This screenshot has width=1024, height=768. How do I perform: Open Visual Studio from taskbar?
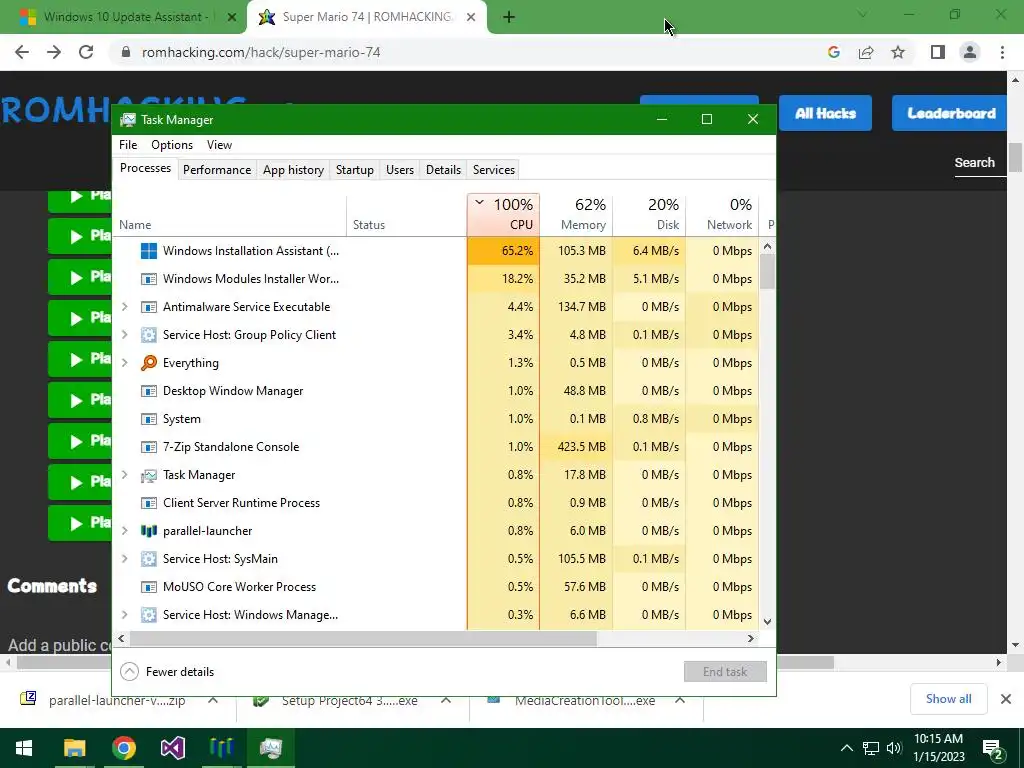(x=172, y=748)
